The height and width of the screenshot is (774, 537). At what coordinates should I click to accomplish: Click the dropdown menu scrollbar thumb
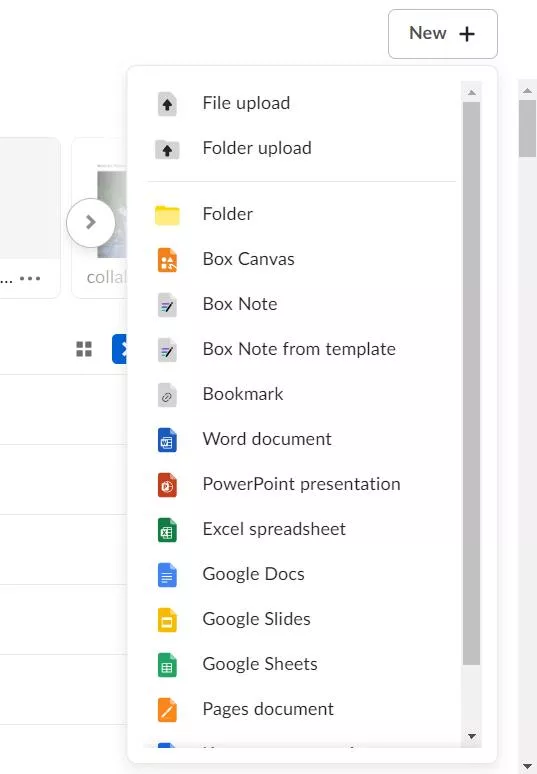pos(471,384)
